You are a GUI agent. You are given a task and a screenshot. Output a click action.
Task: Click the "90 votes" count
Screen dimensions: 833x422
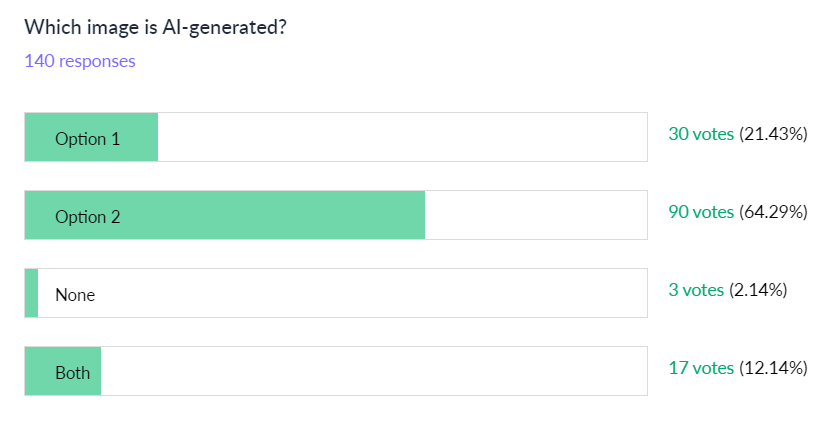pos(701,212)
